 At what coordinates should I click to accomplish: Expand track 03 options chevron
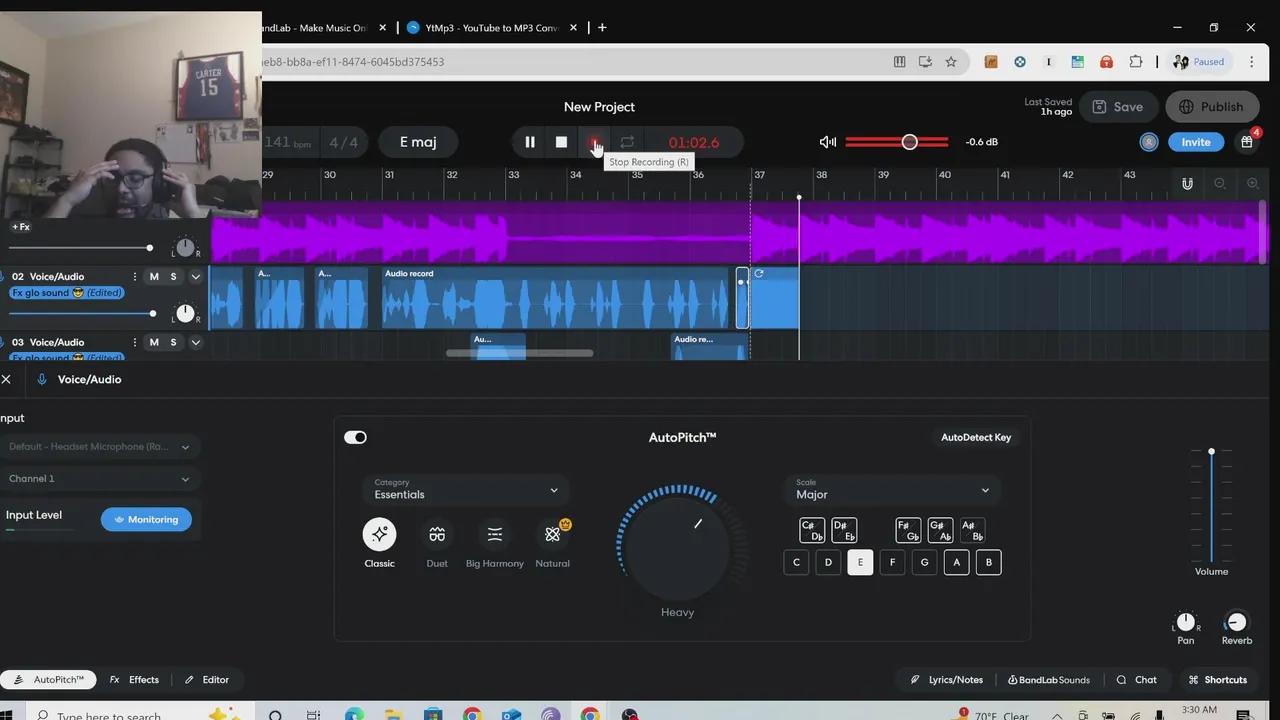point(196,342)
